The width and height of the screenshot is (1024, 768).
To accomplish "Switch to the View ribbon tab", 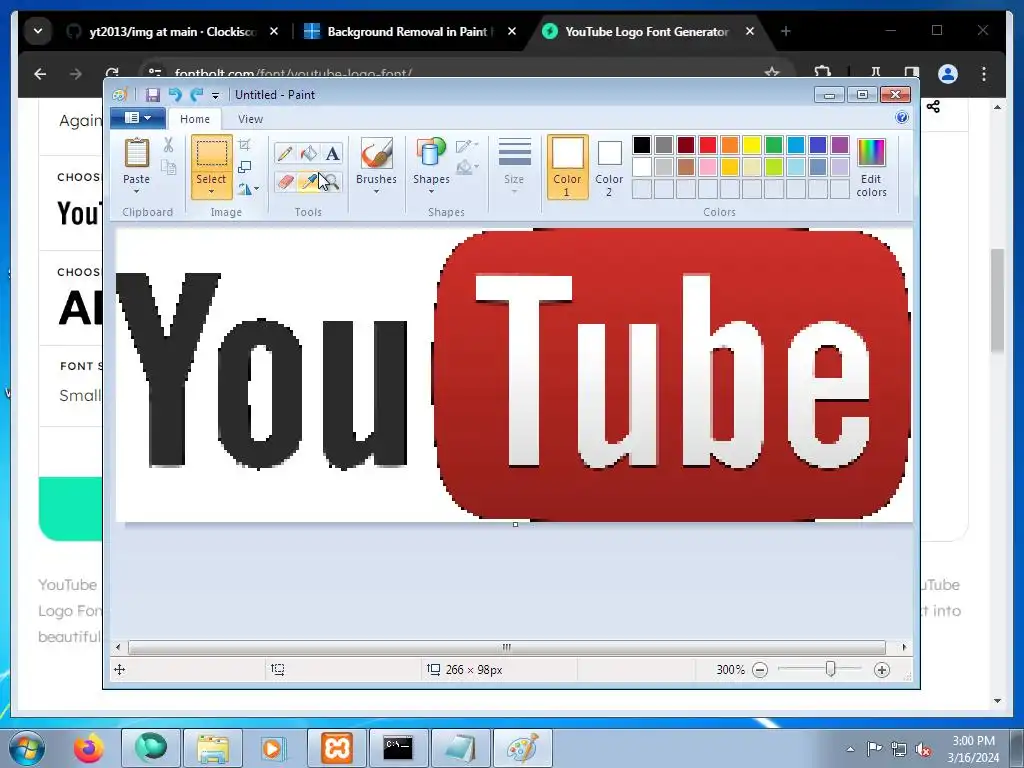I will (x=250, y=119).
